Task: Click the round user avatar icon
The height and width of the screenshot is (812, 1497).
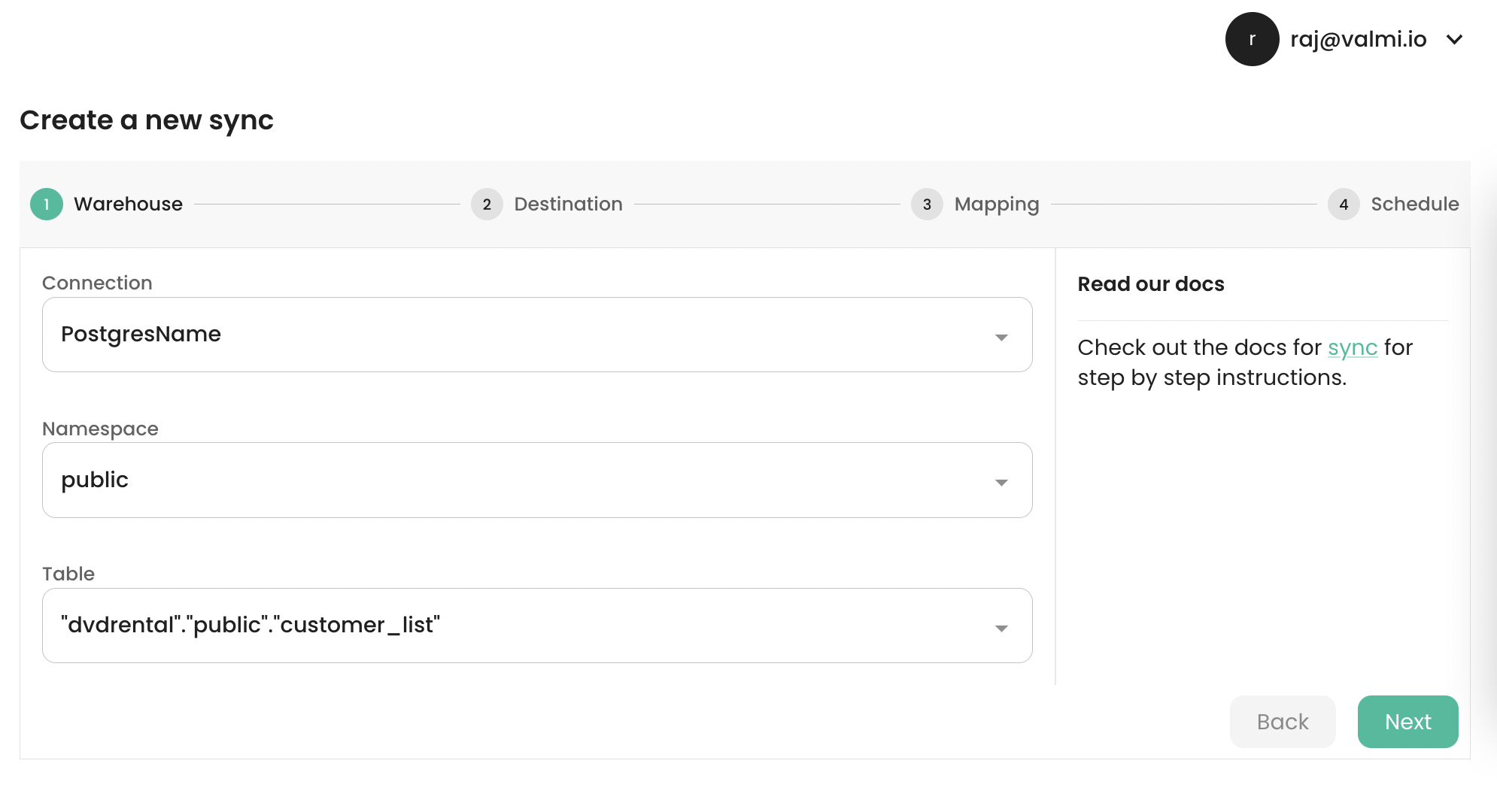Action: 1252,39
